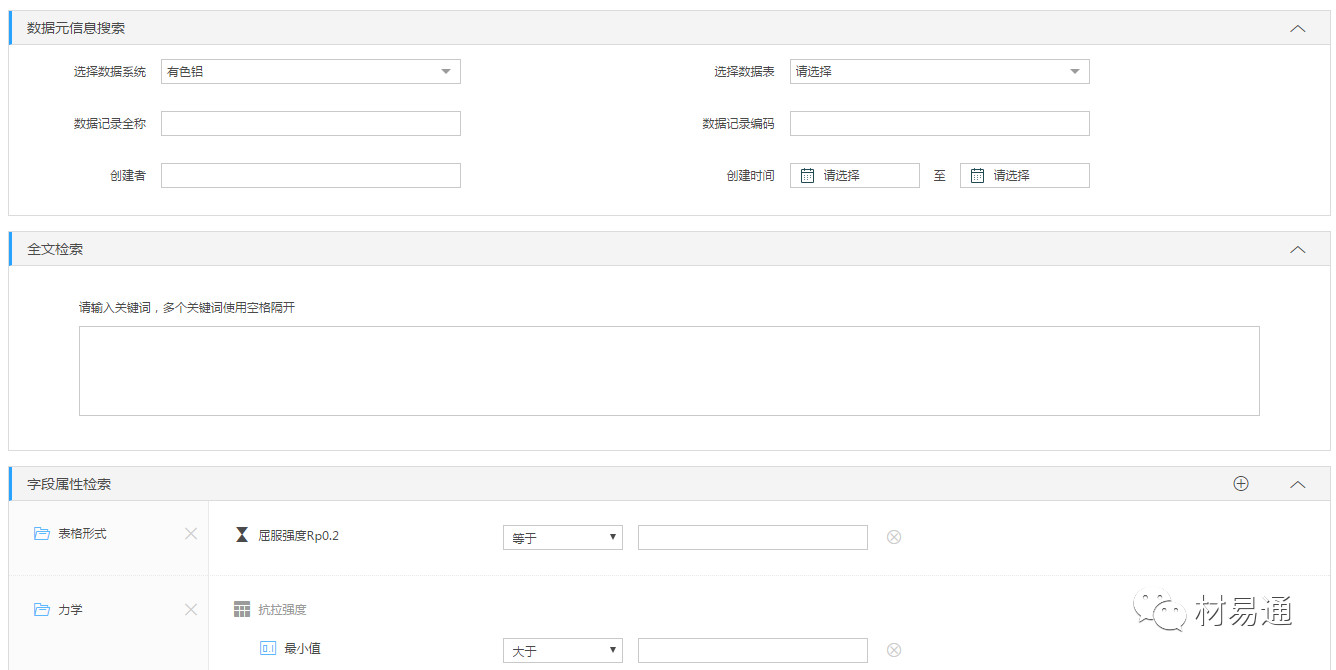Open the 选择数据表 dropdown

click(939, 72)
